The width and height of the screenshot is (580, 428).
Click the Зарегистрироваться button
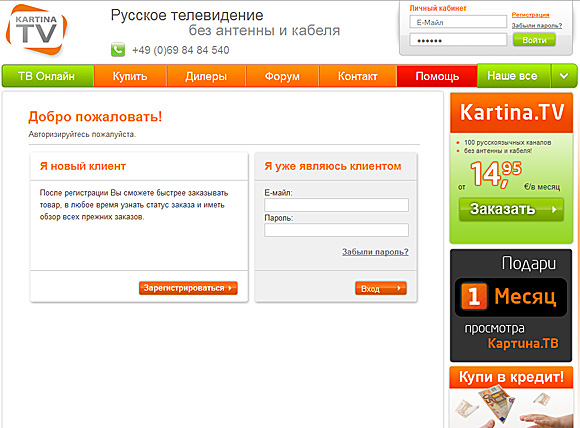click(188, 288)
